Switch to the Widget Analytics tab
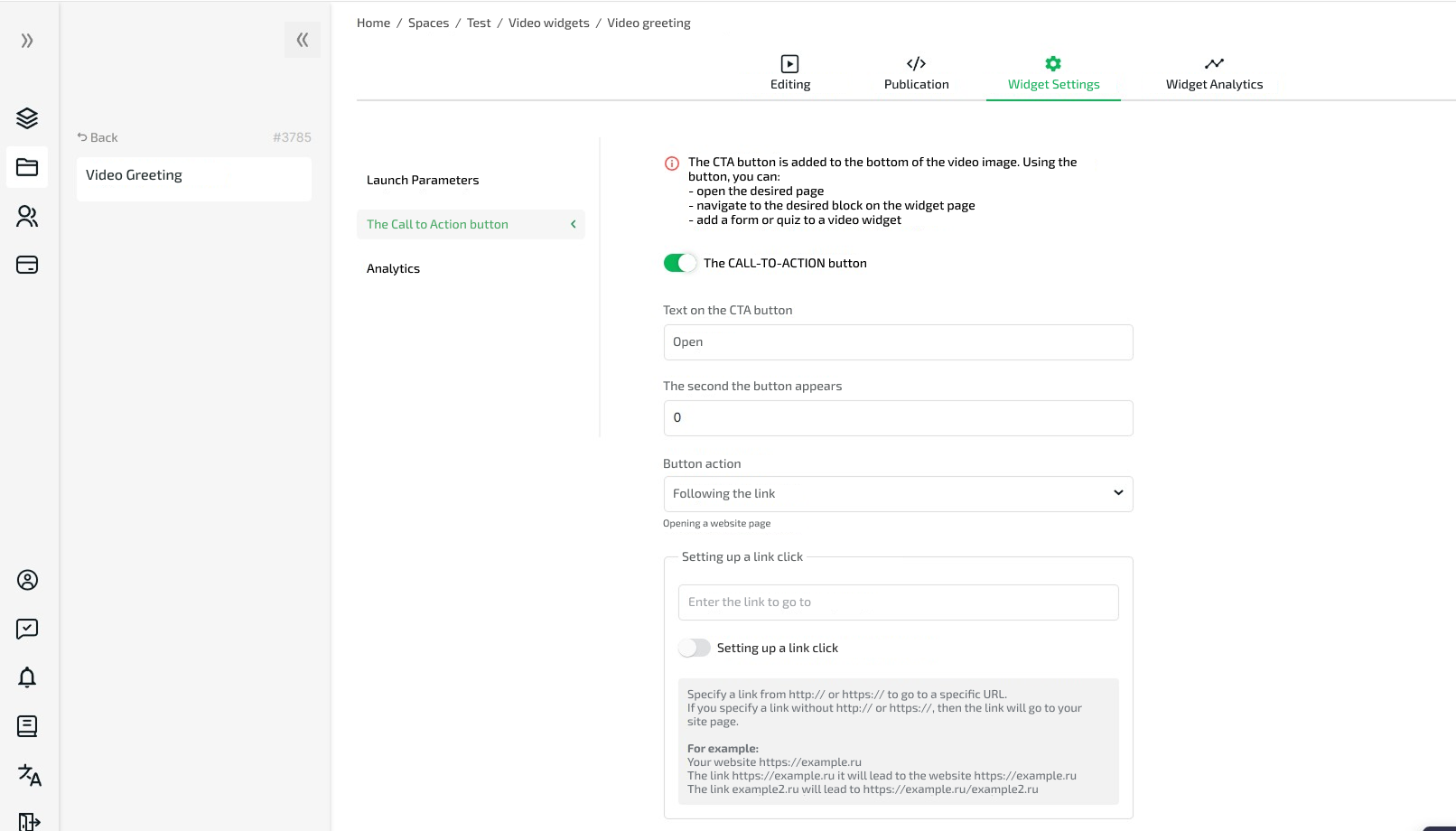 click(1213, 73)
